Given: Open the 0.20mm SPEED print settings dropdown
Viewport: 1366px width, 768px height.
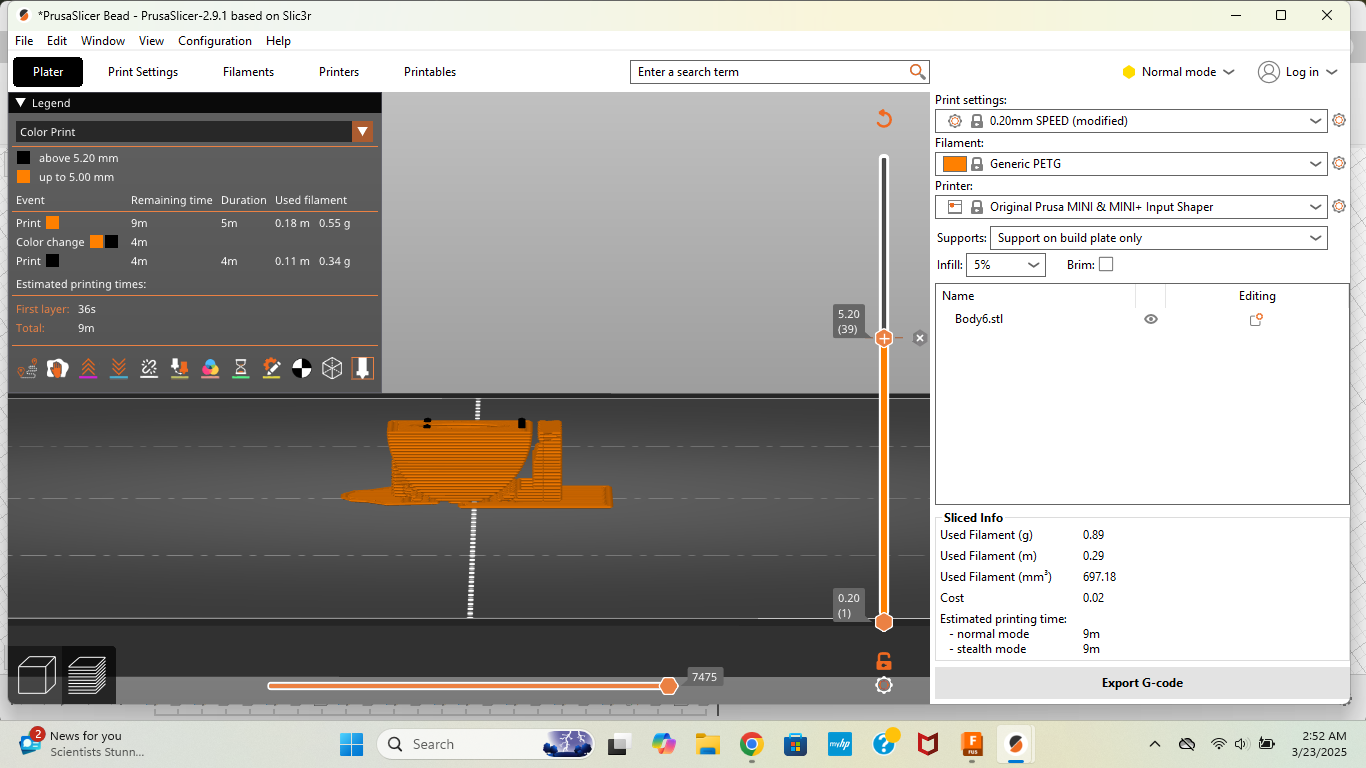Looking at the screenshot, I should coord(1132,121).
